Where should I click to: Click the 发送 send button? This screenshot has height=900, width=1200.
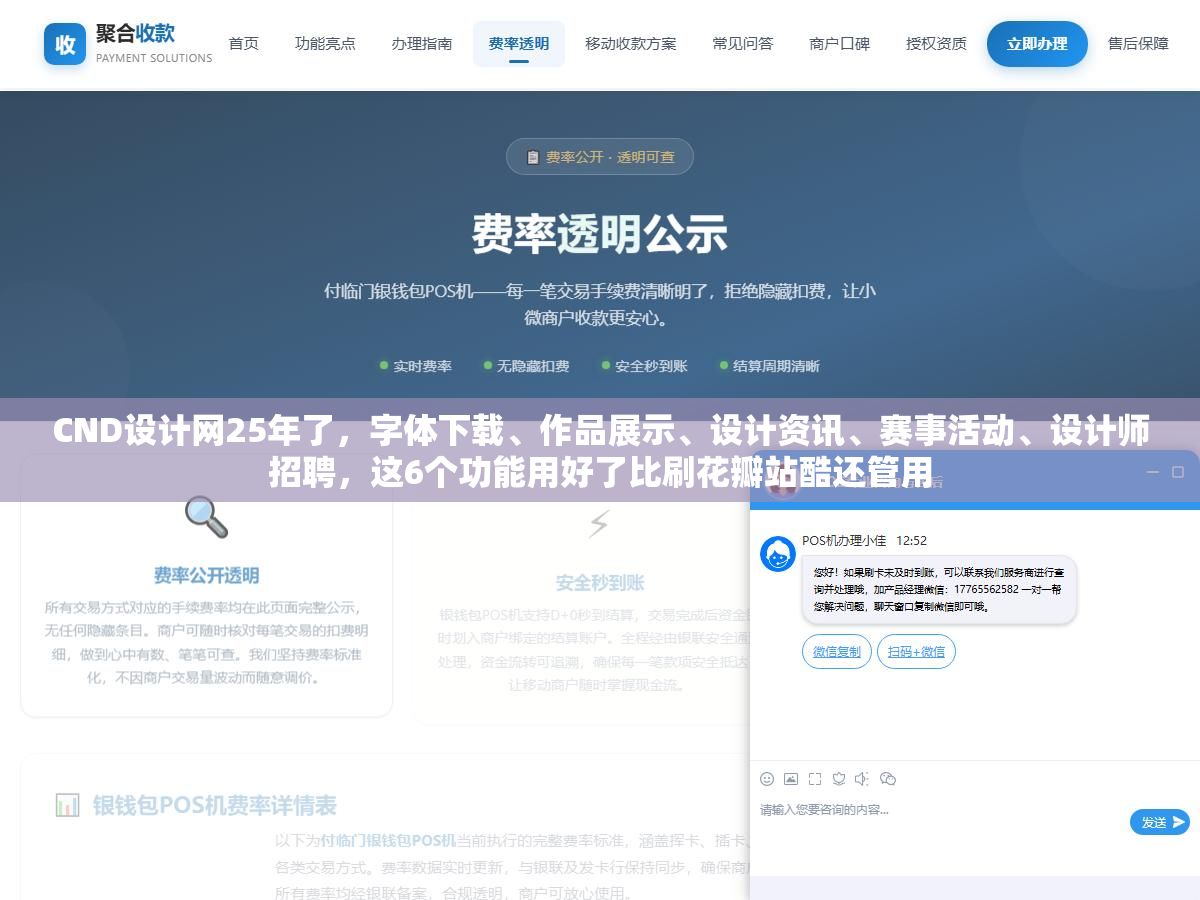point(1160,822)
